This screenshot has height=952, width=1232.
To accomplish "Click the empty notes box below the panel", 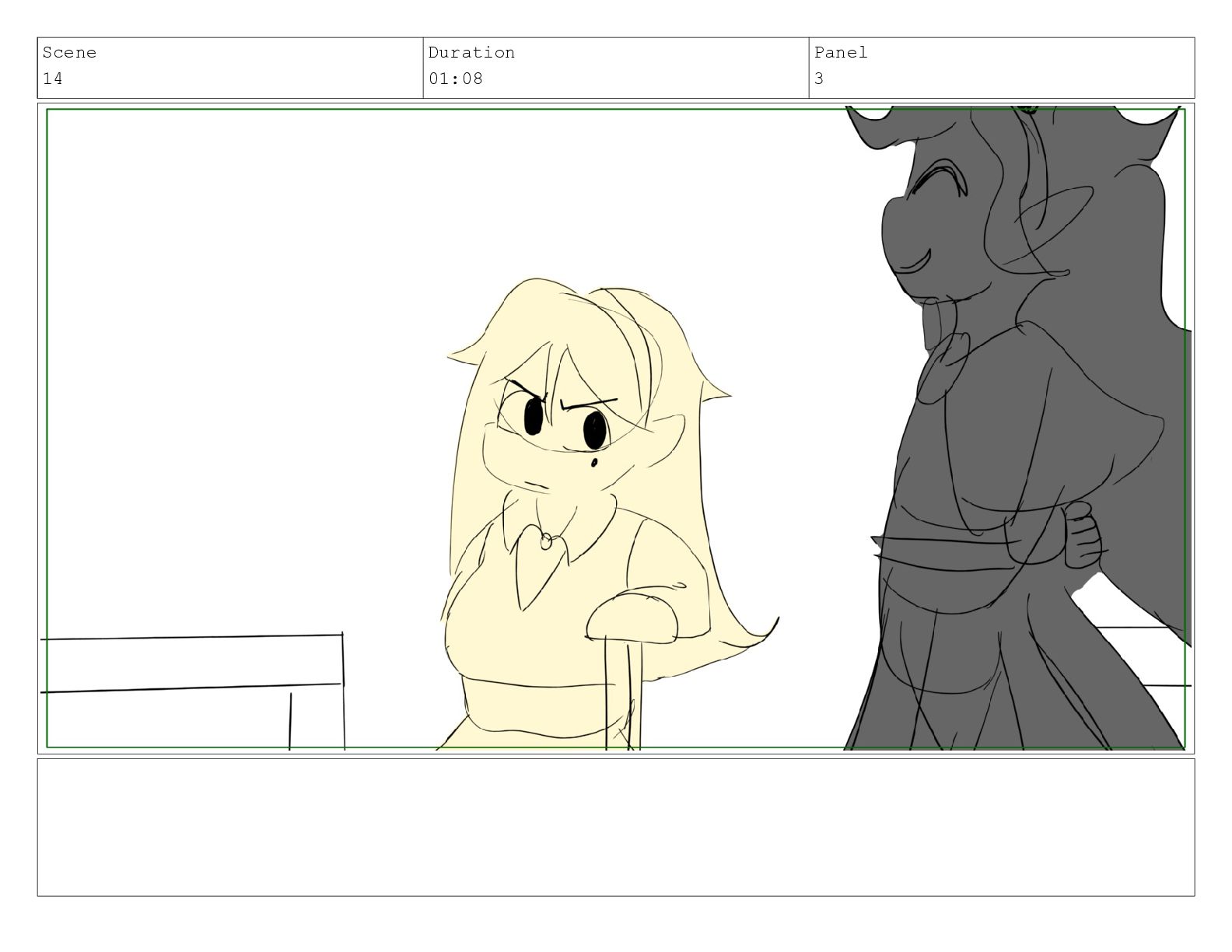I will 616,828.
